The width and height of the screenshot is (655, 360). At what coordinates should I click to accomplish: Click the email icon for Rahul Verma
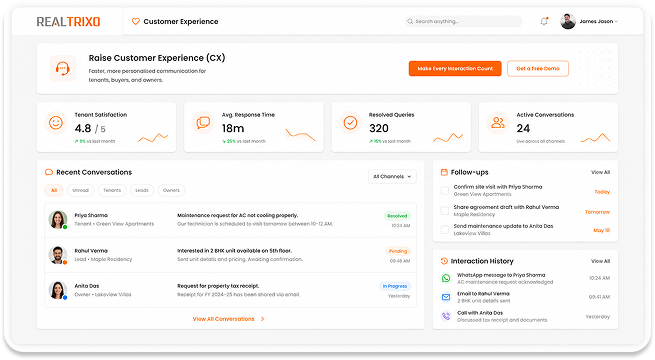tap(446, 297)
